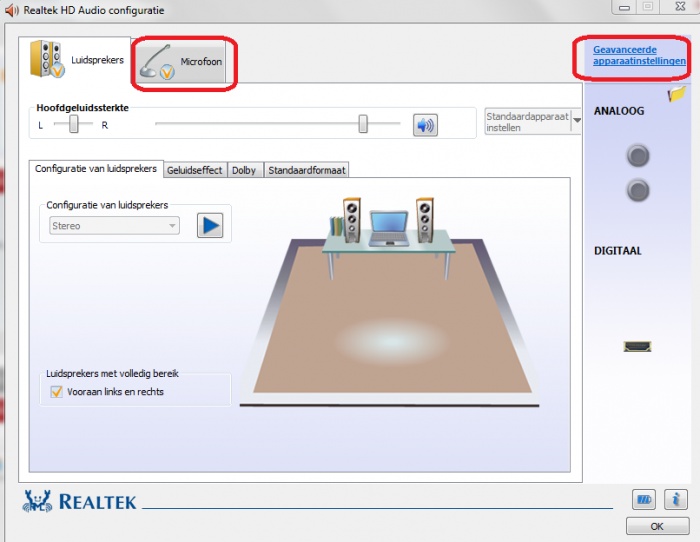Viewport: 700px width, 542px height.
Task: Click the upper analog jack
Action: coord(638,155)
